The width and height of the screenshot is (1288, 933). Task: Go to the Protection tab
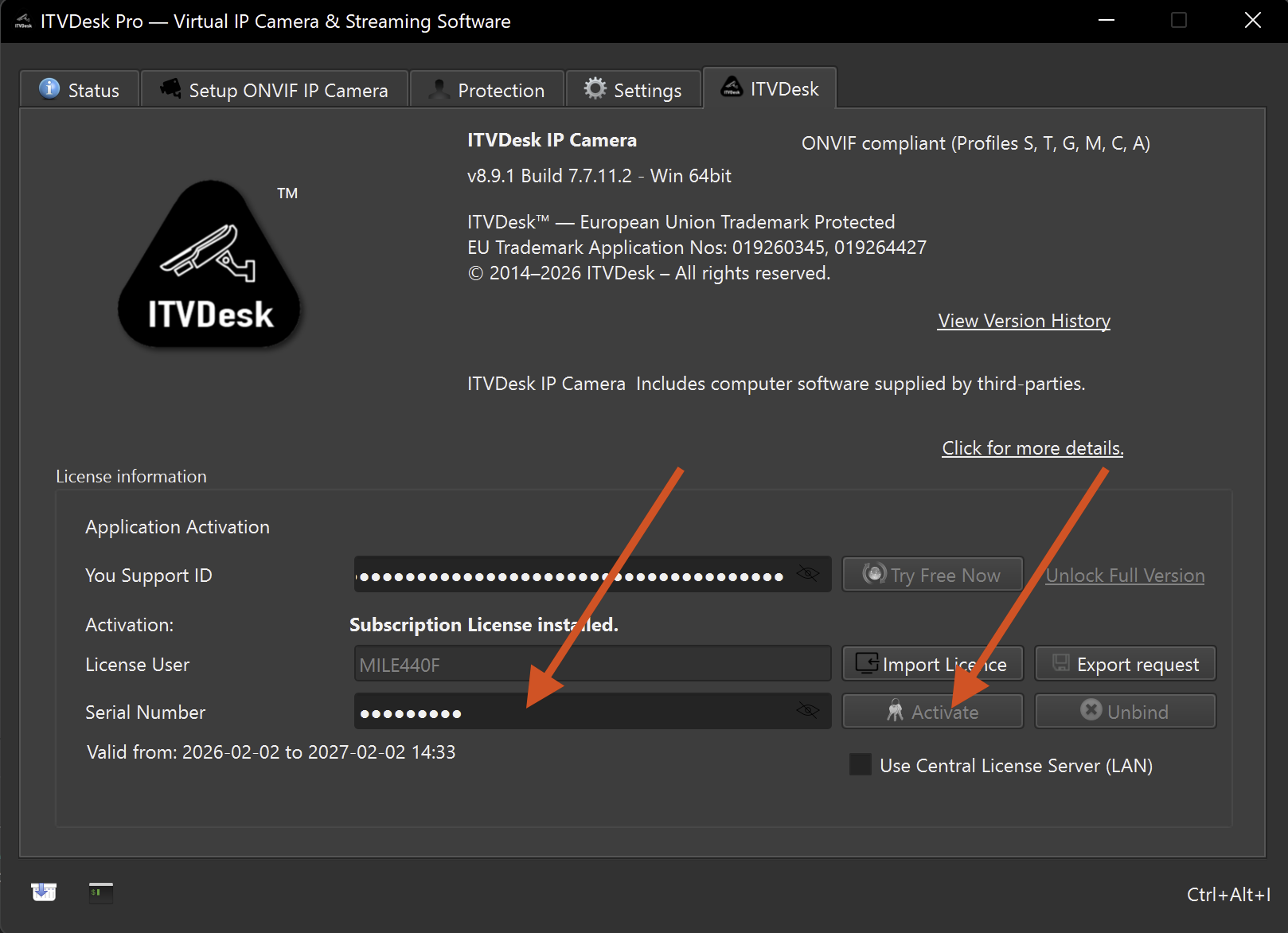tap(486, 90)
